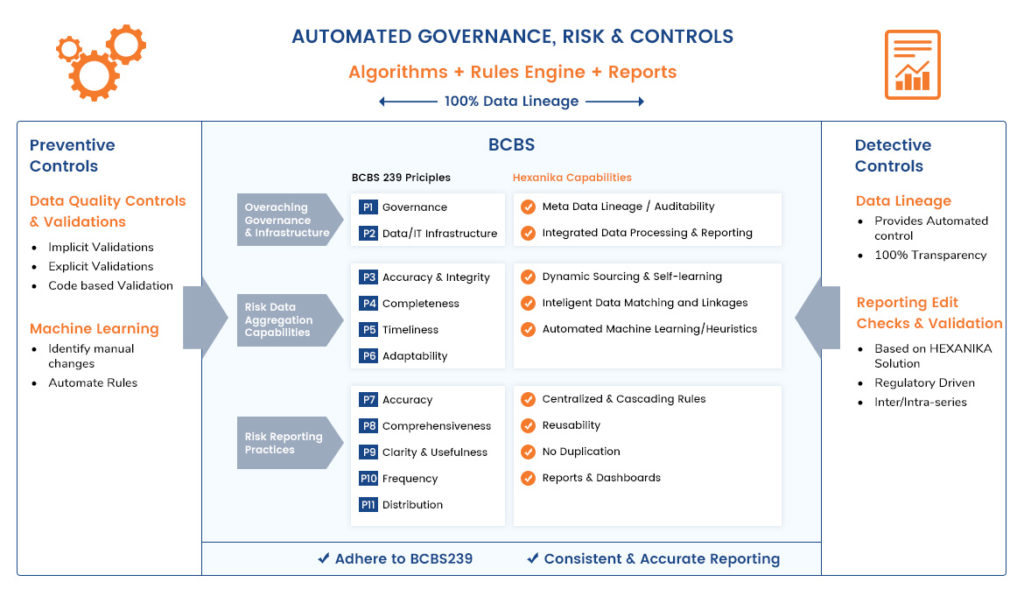Select the P5 Timeliness badge

(368, 330)
